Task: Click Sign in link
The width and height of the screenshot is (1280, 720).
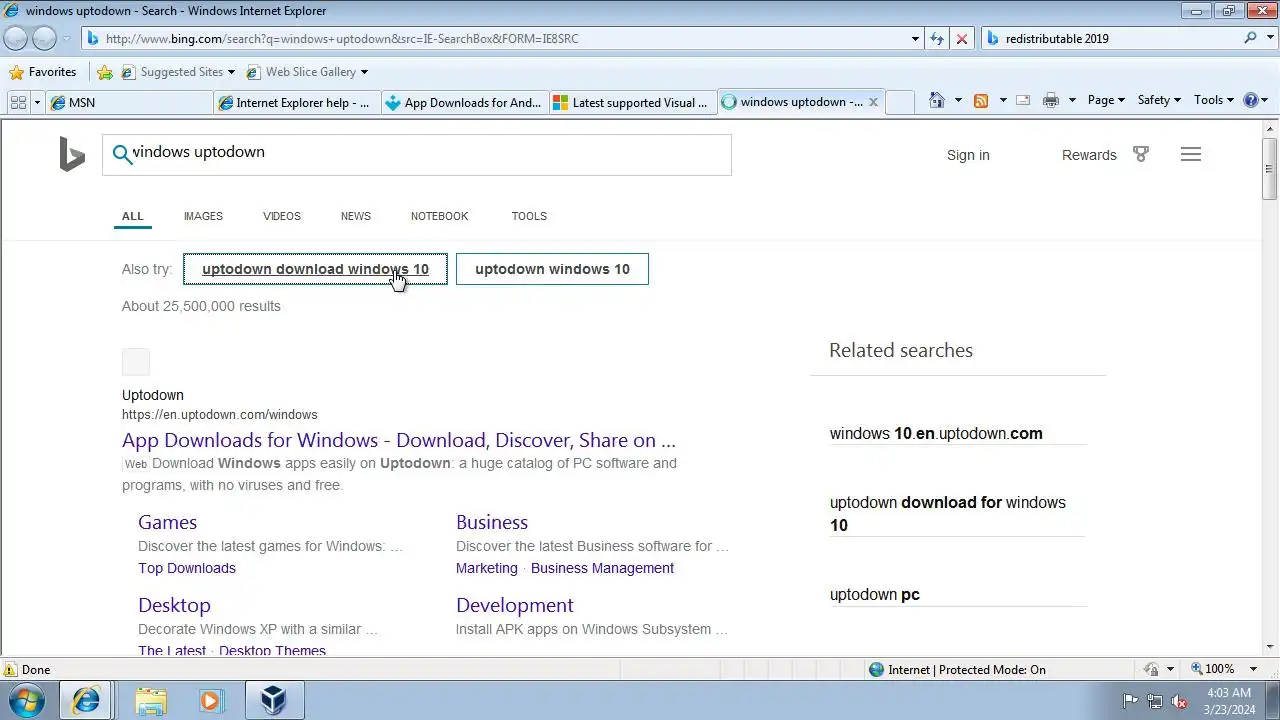Action: click(x=968, y=155)
